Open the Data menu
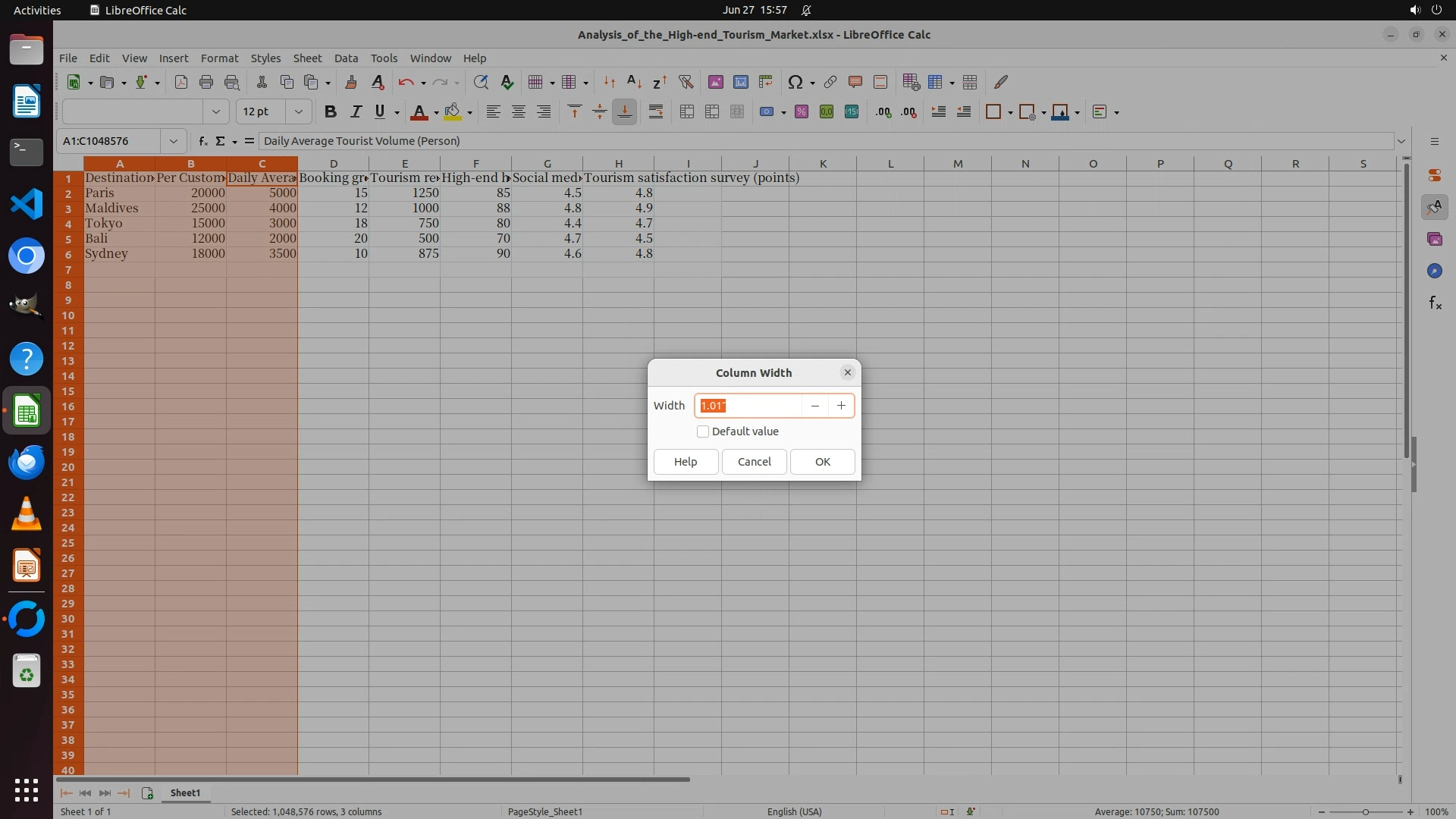The height and width of the screenshot is (819, 1456). [x=346, y=58]
